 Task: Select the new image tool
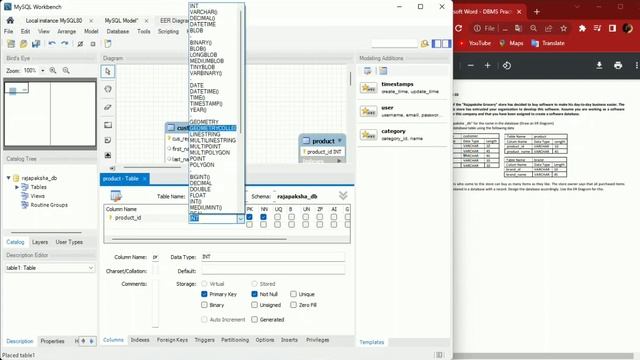108,155
